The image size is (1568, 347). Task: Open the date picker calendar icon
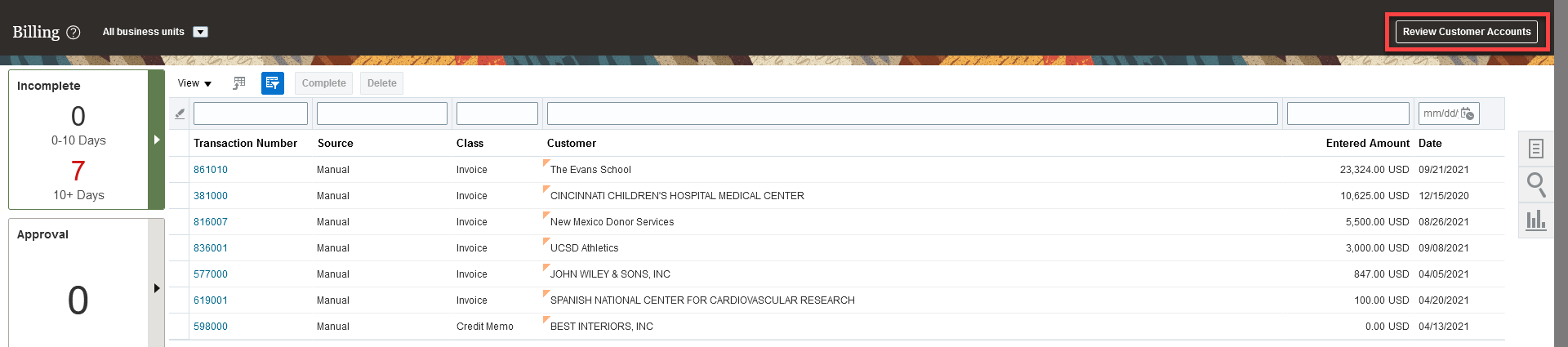point(1468,113)
